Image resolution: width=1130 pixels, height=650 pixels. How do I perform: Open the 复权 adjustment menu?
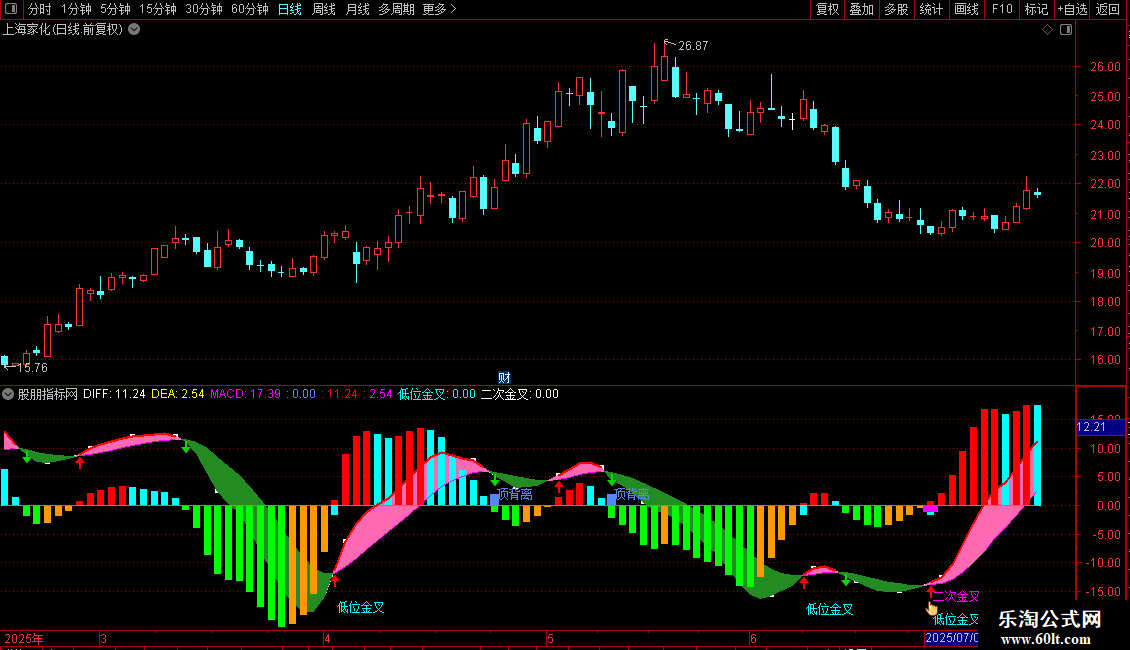[827, 9]
